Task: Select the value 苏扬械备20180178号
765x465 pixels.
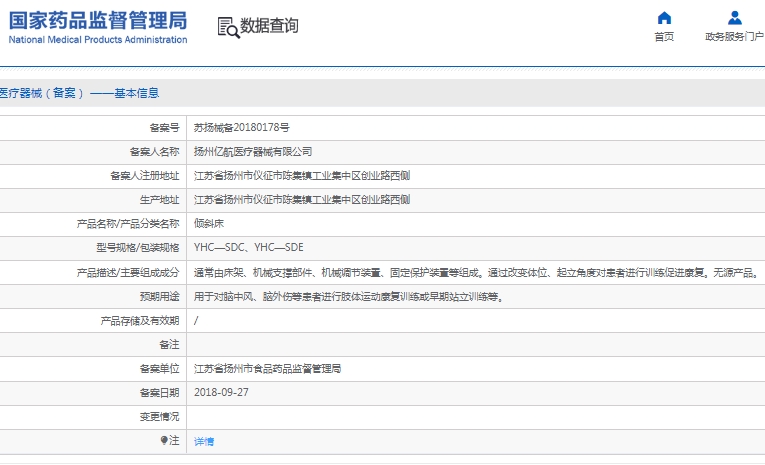Action: click(242, 127)
